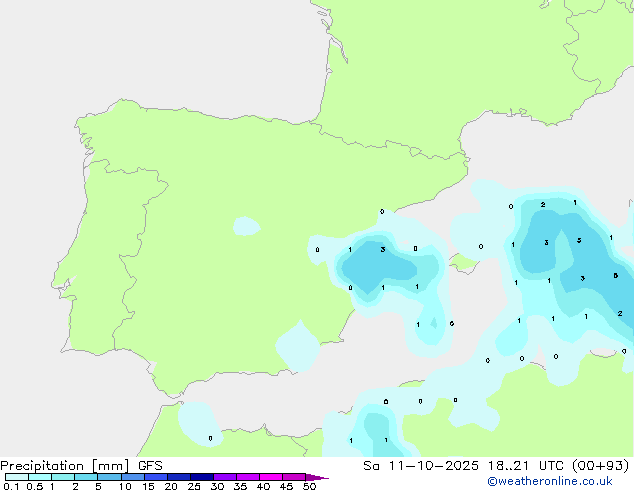Viewport: 634px width, 490px height.
Task: Pick the 5–10 mm blue legend swatch
Action: click(x=109, y=477)
